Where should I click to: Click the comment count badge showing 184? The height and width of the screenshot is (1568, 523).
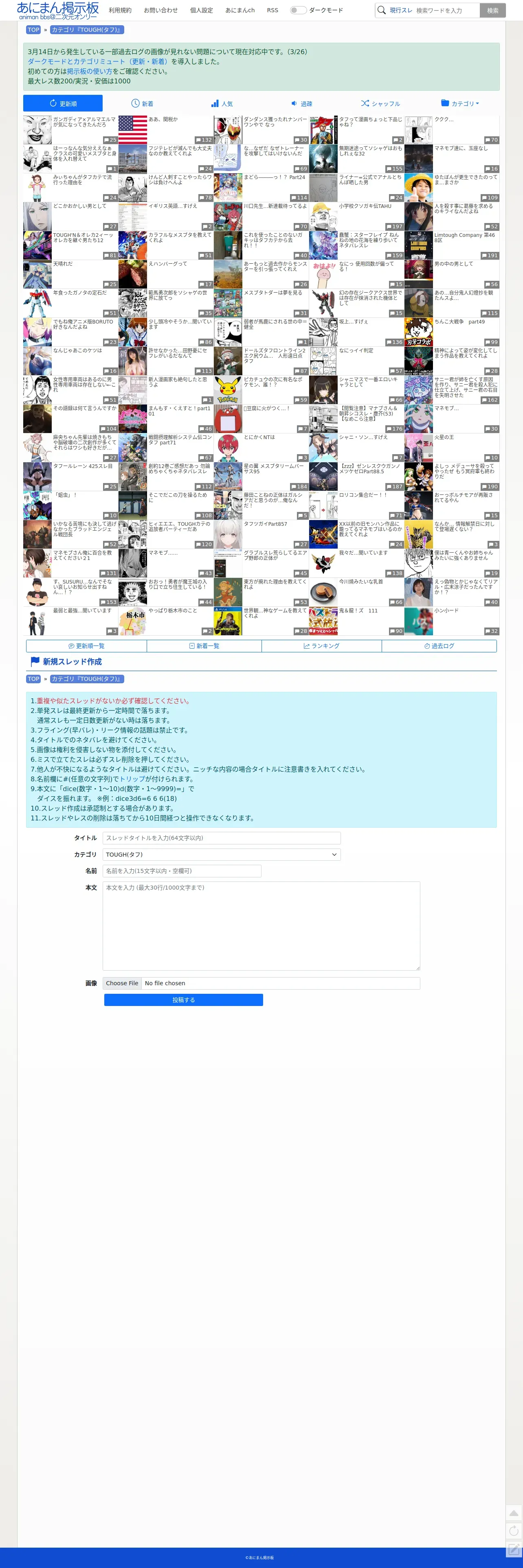point(299,486)
